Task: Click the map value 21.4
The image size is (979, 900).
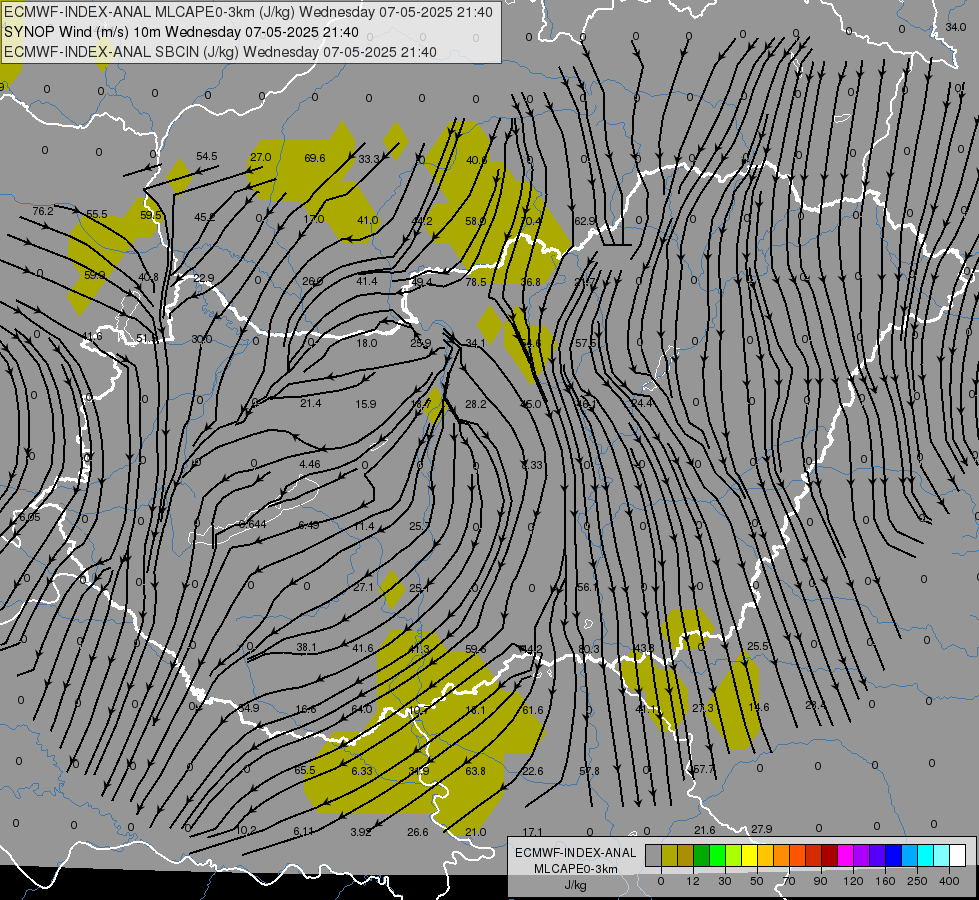Action: [310, 403]
